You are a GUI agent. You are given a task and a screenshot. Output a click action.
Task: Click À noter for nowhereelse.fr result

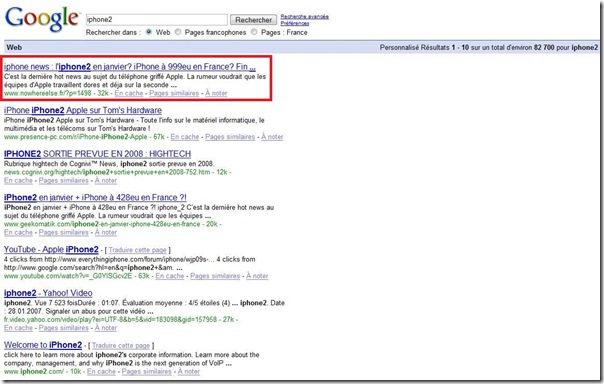pos(216,93)
